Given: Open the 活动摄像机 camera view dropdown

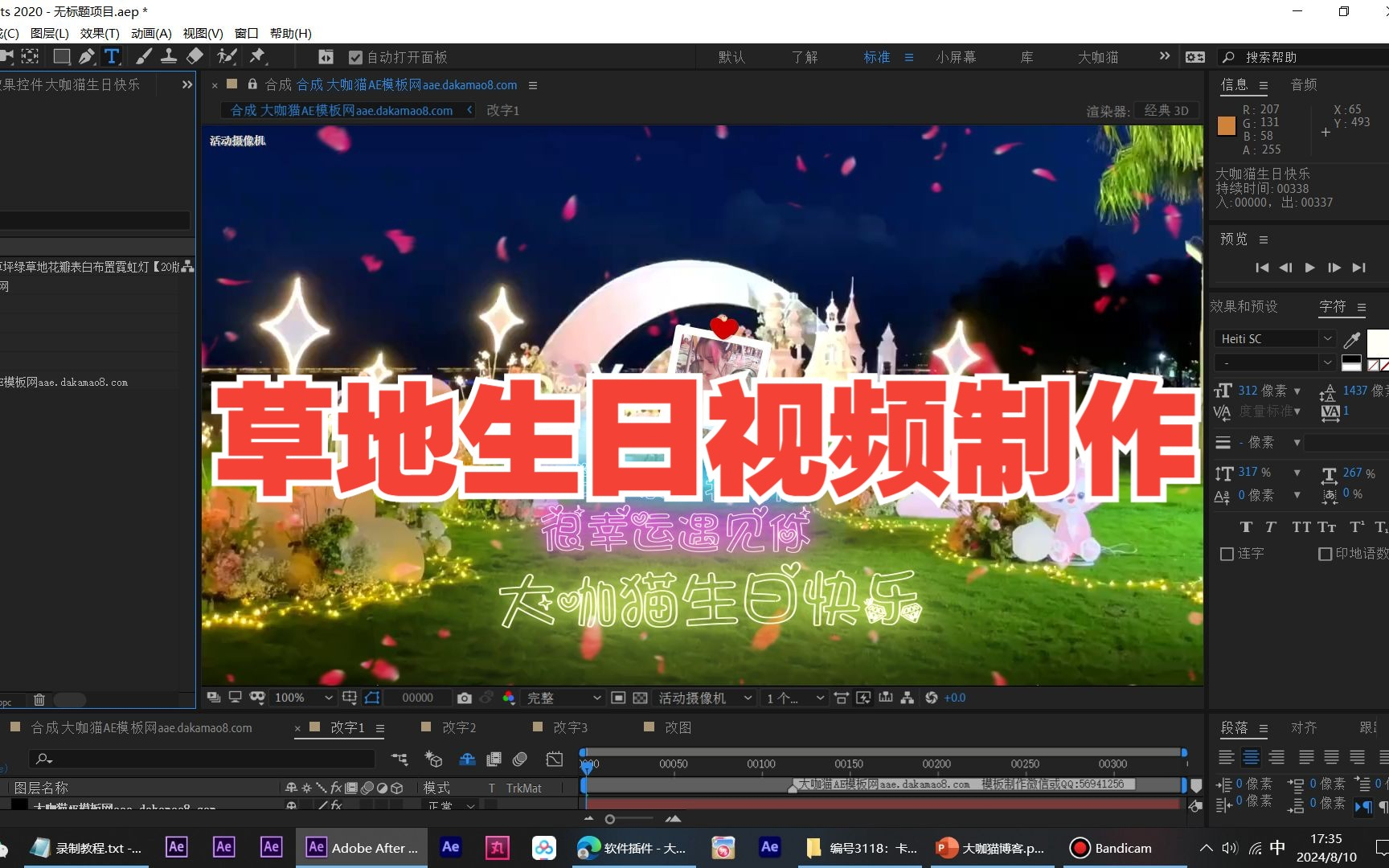Looking at the screenshot, I should click(705, 698).
